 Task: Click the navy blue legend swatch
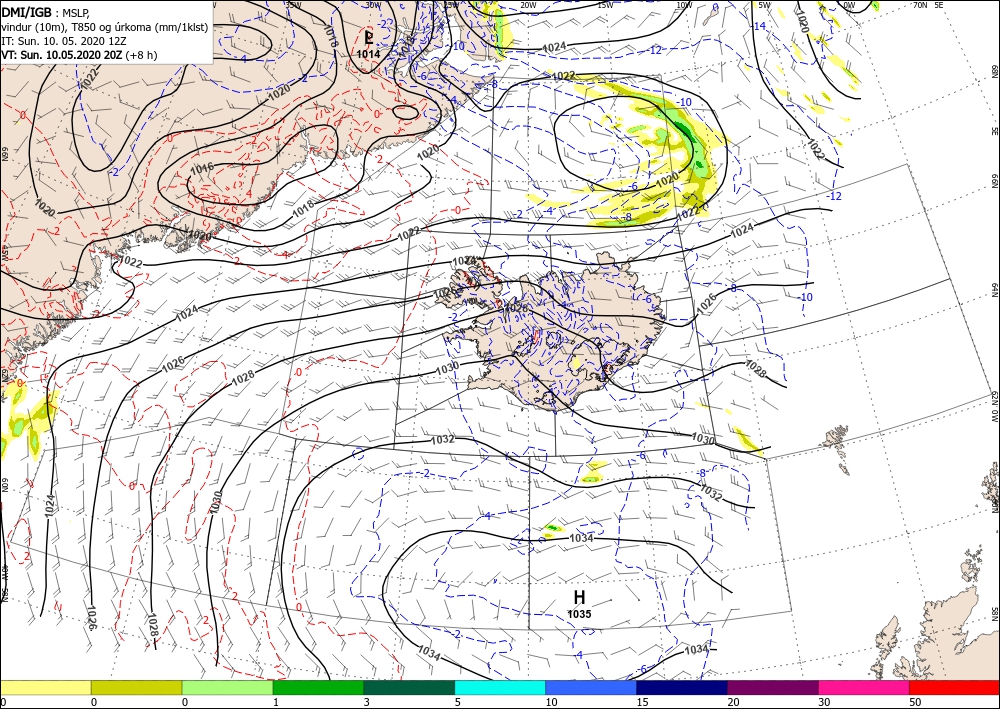click(682, 687)
